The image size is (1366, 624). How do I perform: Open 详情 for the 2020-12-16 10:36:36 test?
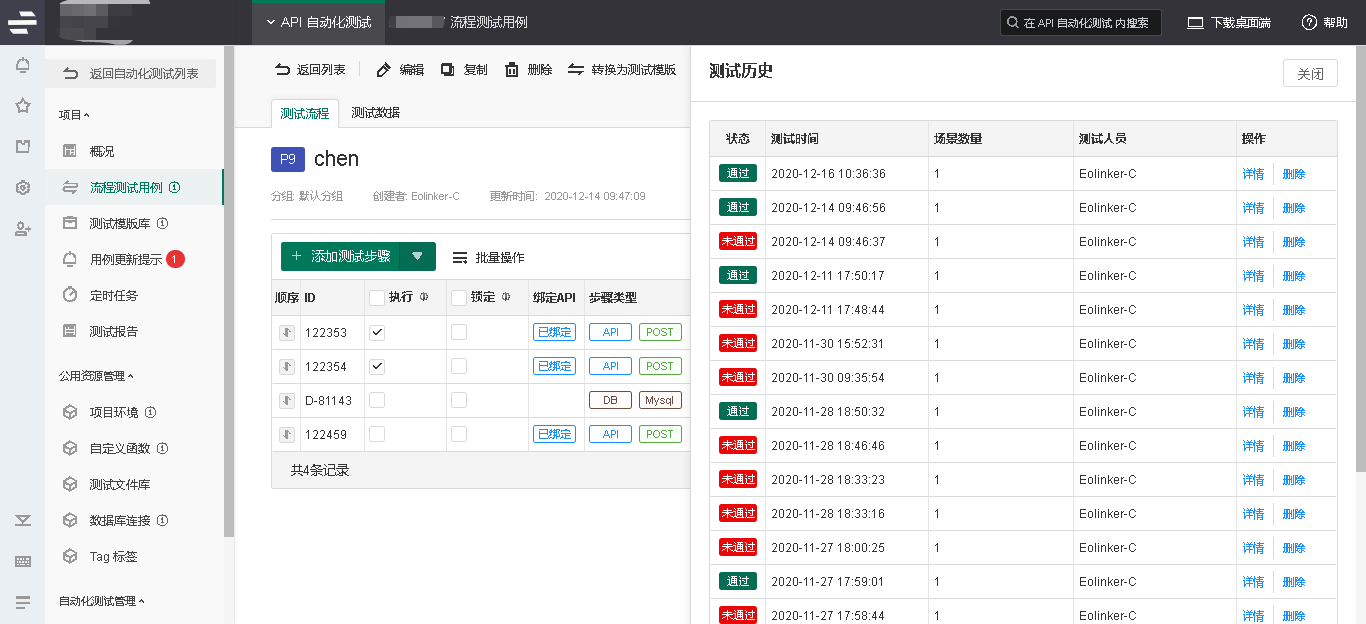click(1253, 174)
